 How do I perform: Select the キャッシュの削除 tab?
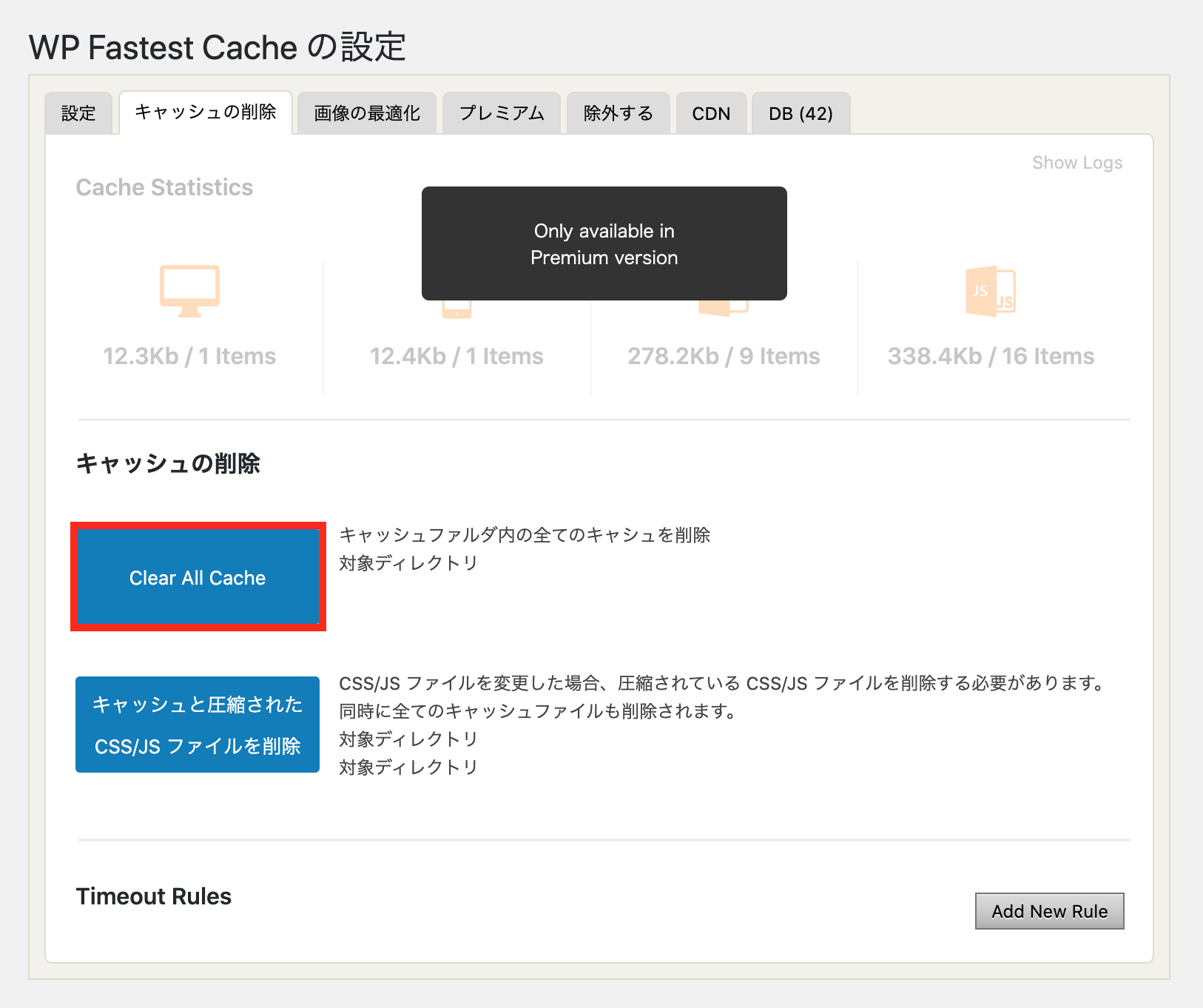pyautogui.click(x=206, y=112)
